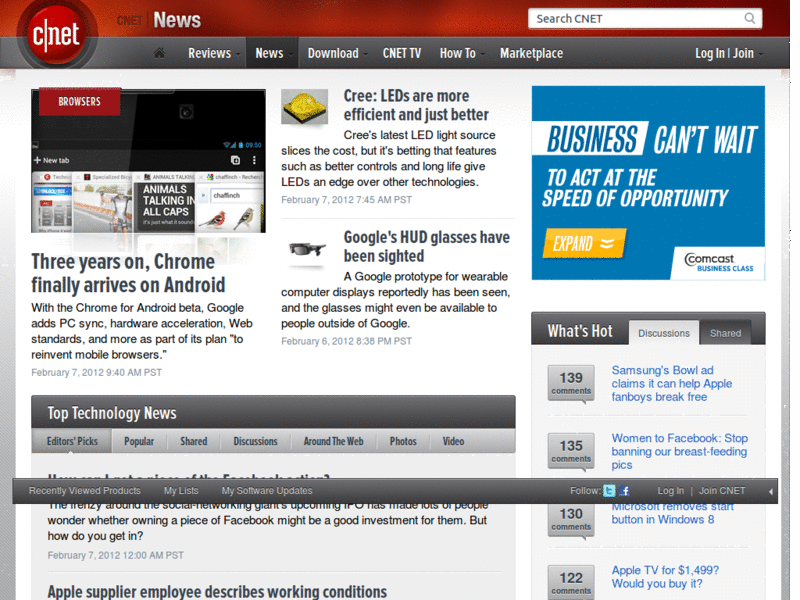The height and width of the screenshot is (600, 800).
Task: Open Google's HUD glasses headline
Action: pyautogui.click(x=427, y=246)
